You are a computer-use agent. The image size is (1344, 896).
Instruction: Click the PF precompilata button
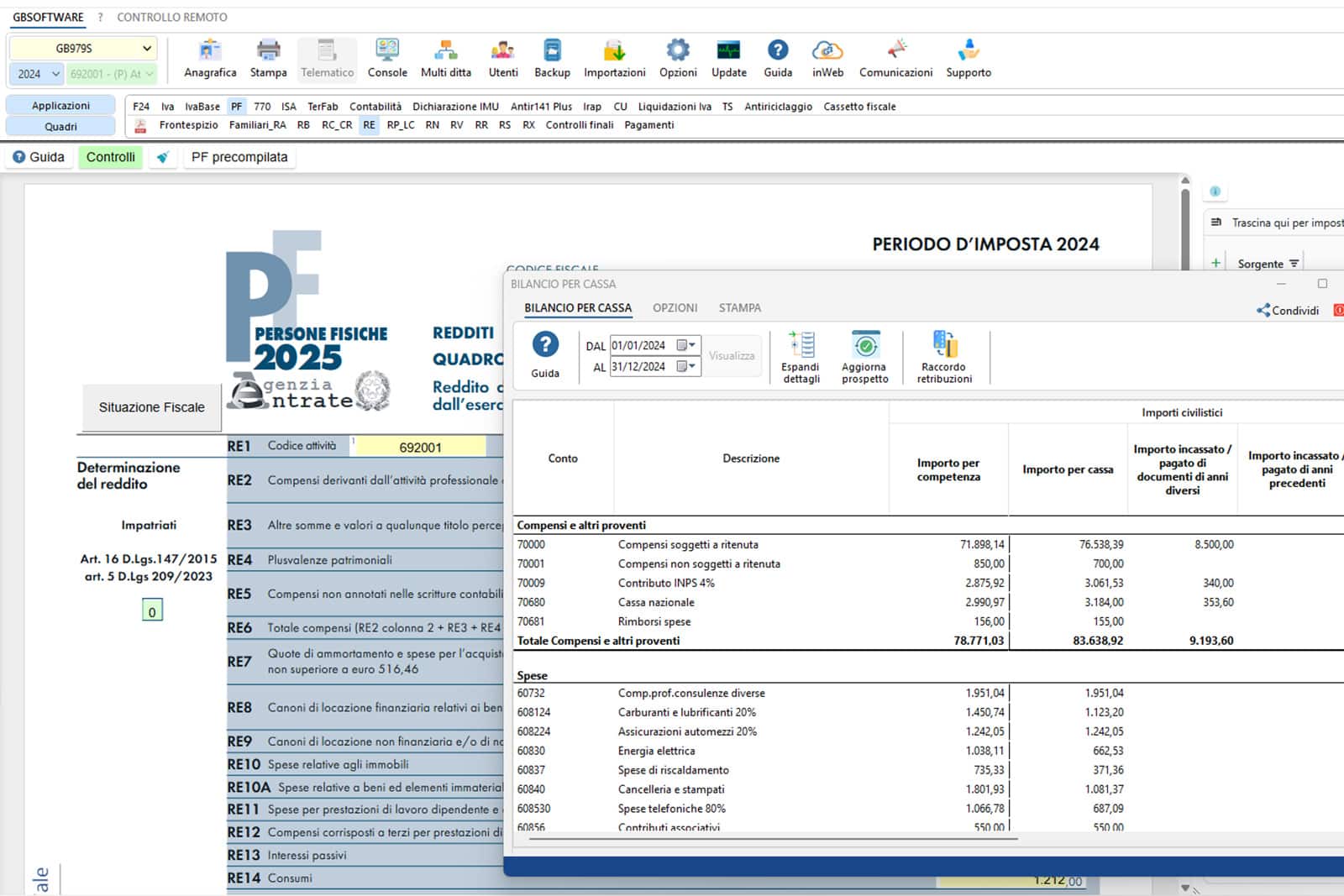click(239, 157)
